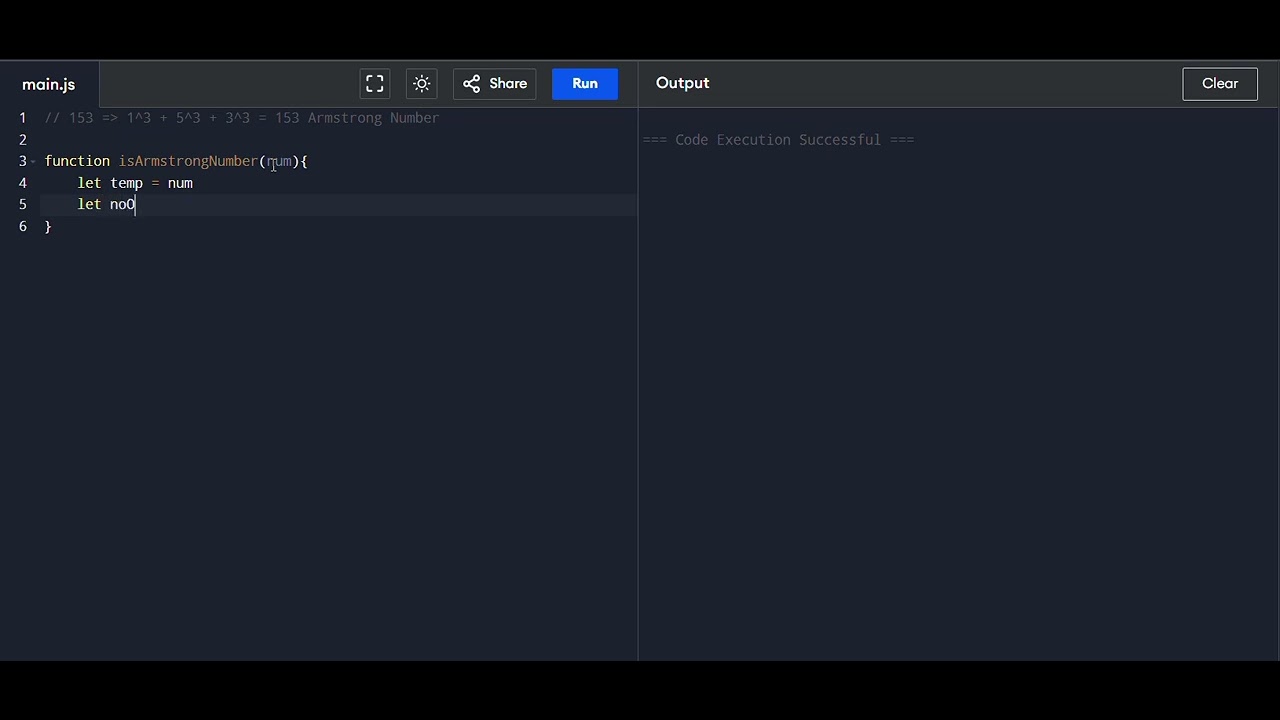Toggle fullscreen editor mode icon
Image resolution: width=1280 pixels, height=720 pixels.
click(375, 84)
